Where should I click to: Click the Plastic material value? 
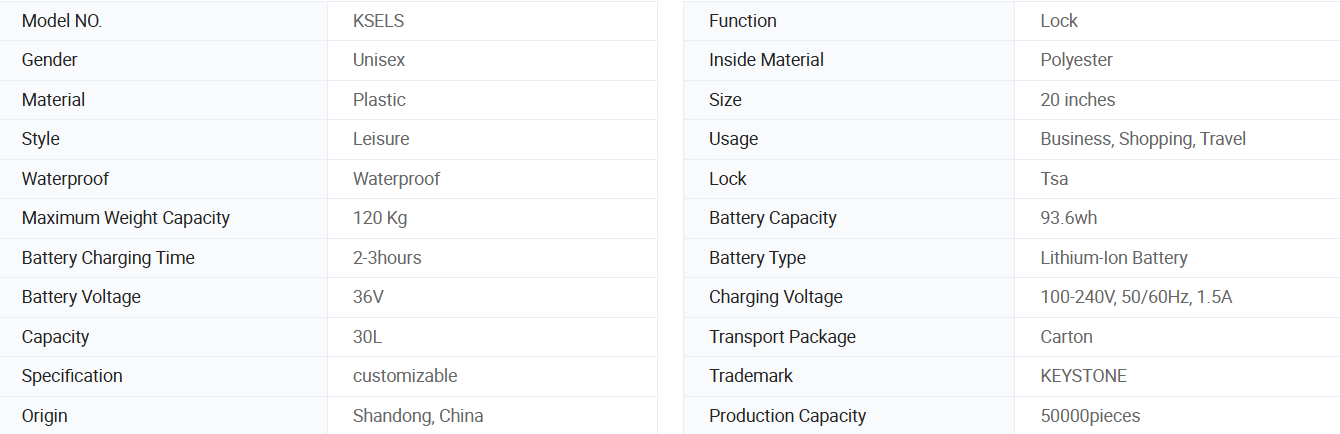coord(379,100)
